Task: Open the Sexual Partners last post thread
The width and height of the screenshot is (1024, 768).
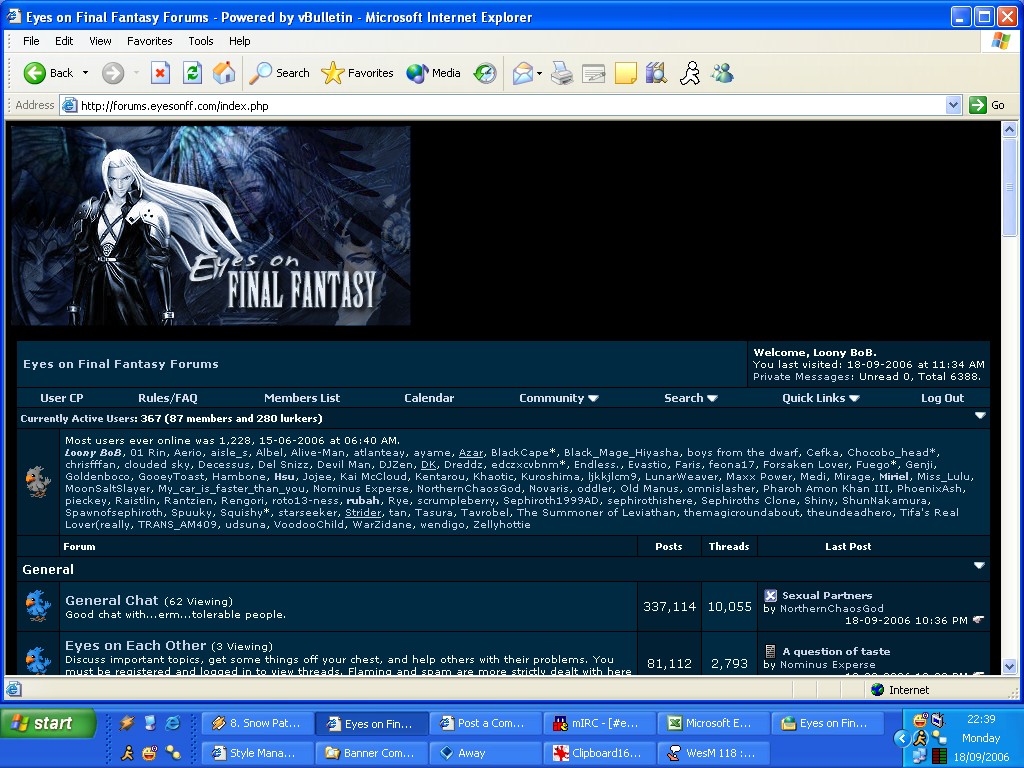Action: coord(827,595)
